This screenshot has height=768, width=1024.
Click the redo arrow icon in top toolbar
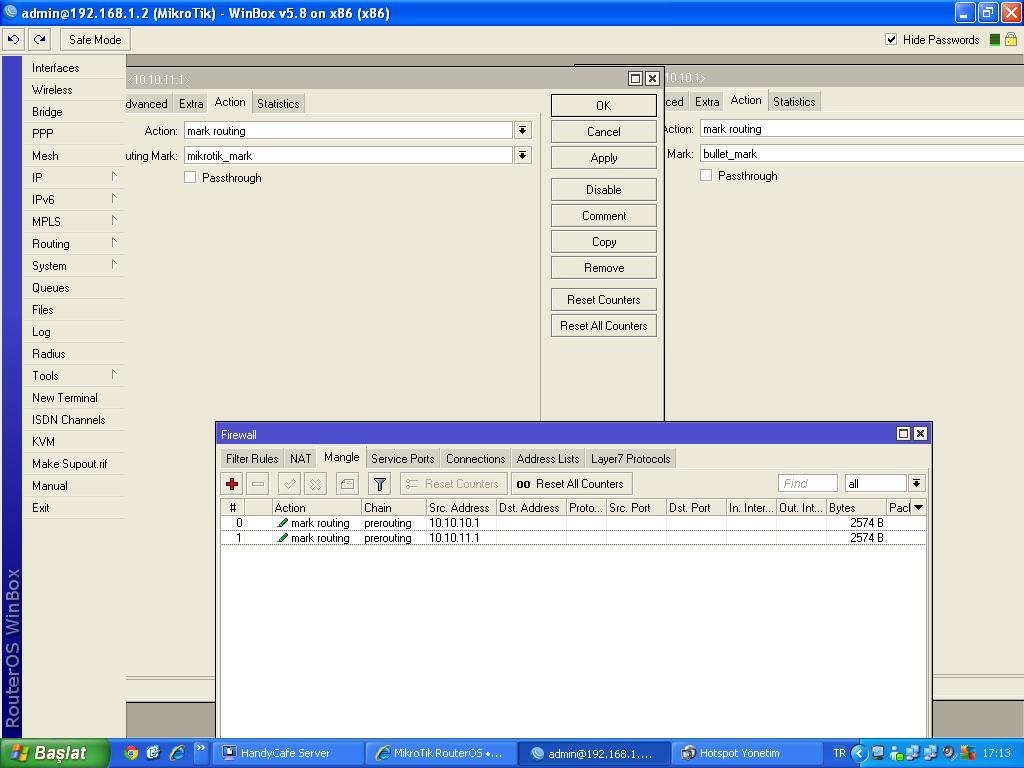[39, 40]
